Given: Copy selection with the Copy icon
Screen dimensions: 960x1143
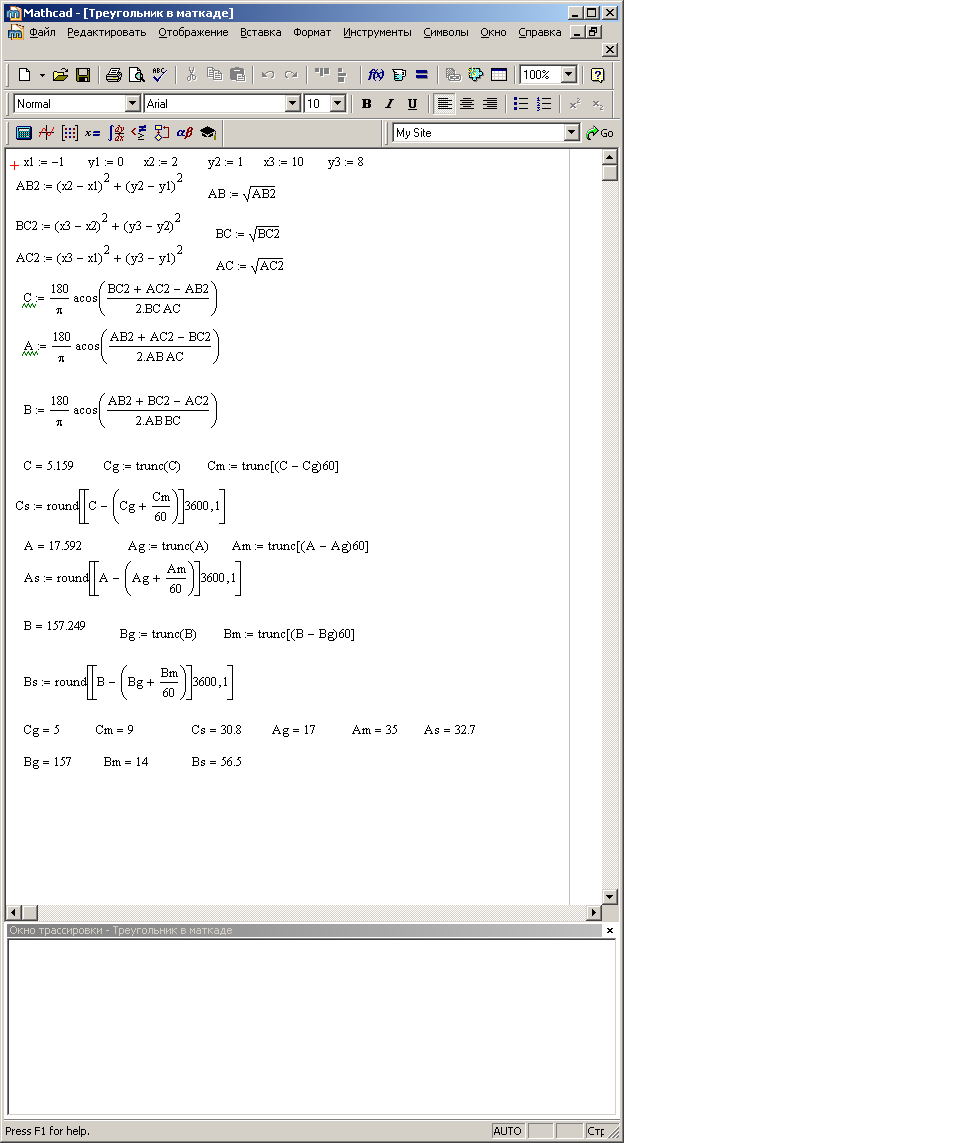Looking at the screenshot, I should 214,74.
